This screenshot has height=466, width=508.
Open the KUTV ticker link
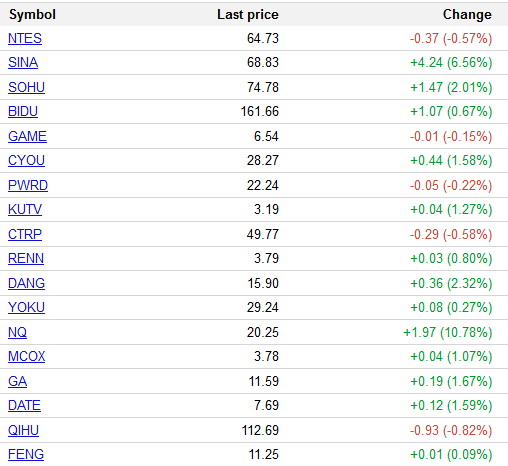[25, 209]
